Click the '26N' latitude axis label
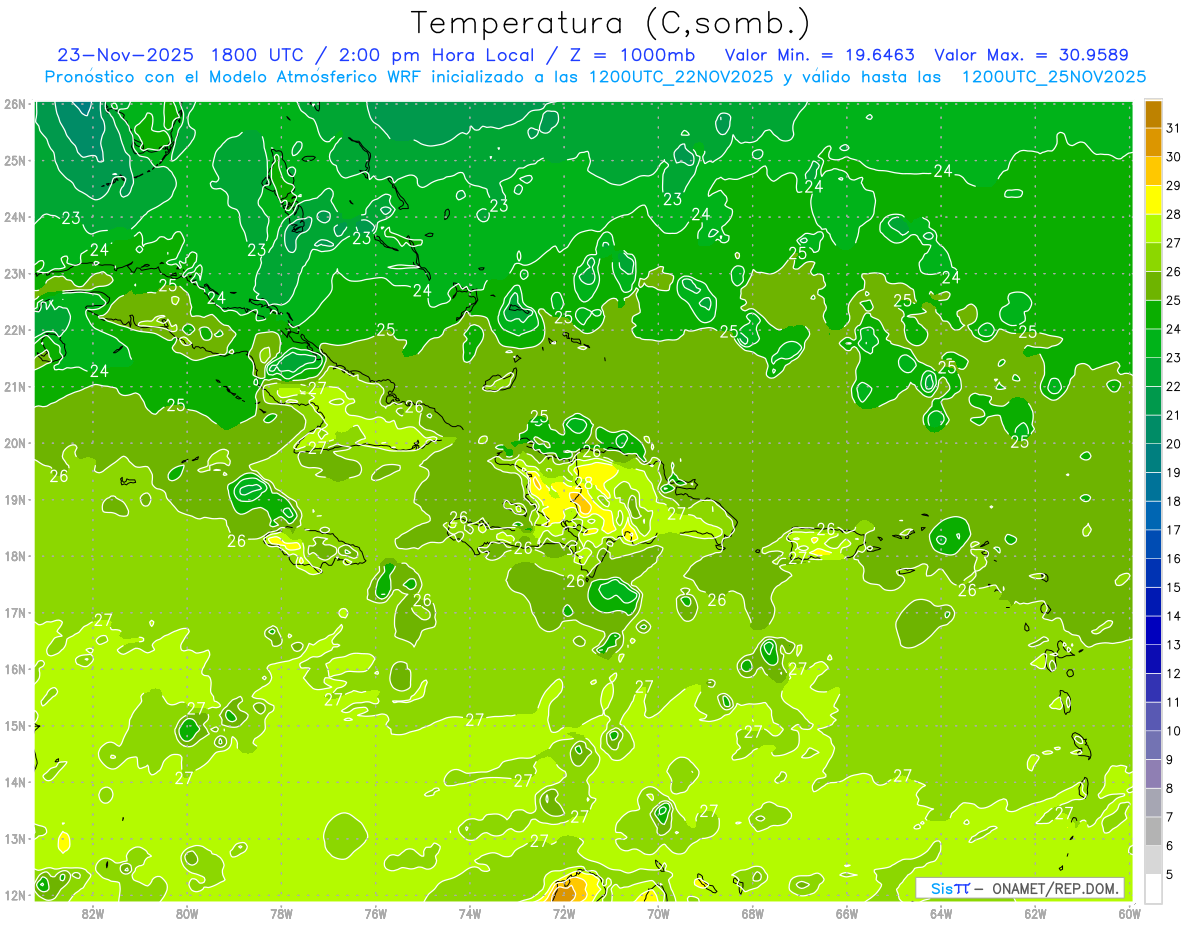 coord(15,104)
